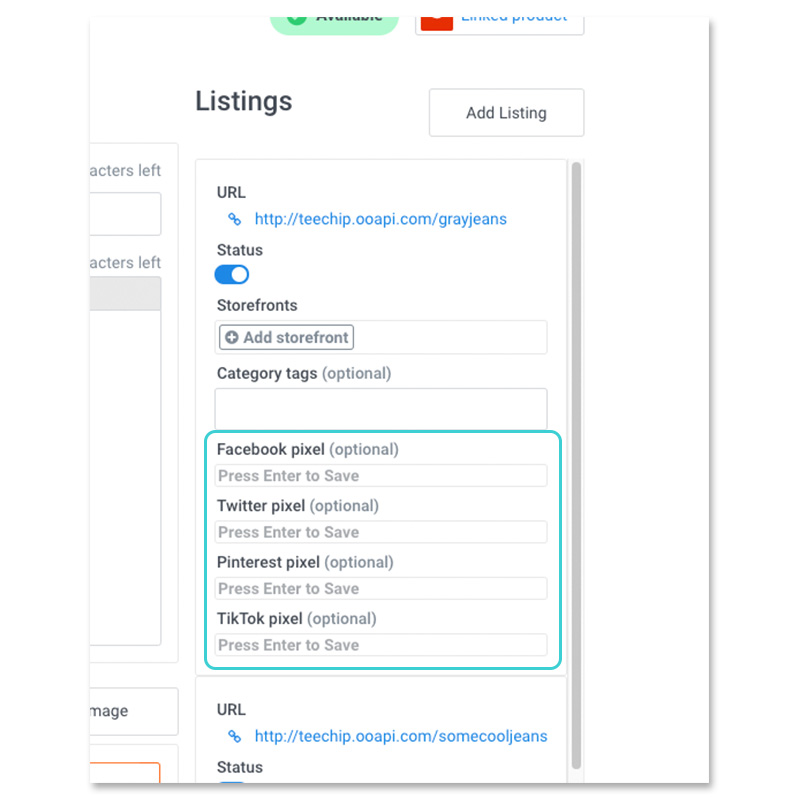
Task: Click the Listings panel vertical scrollbar
Action: coord(577,465)
